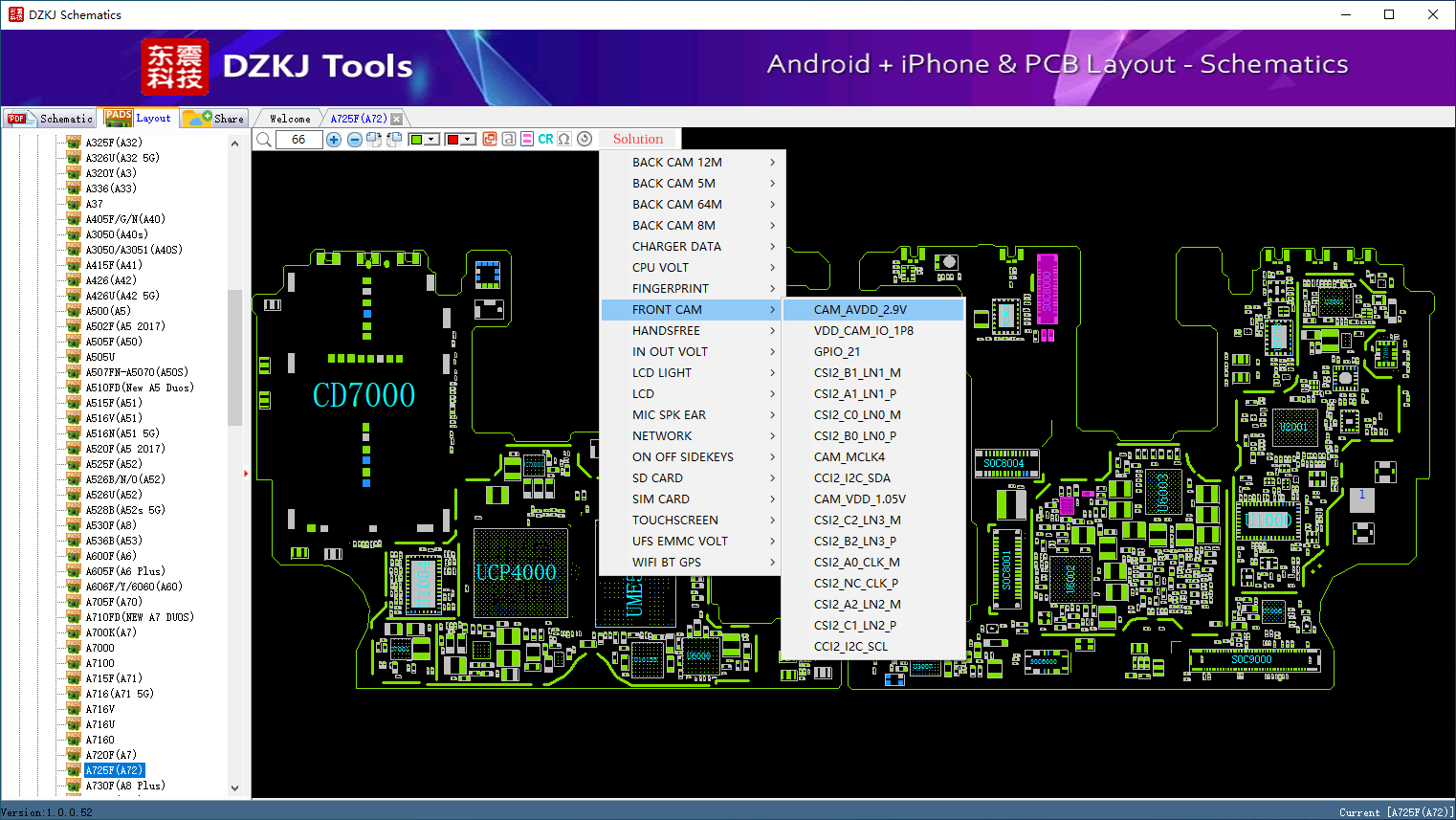Click the green color swatch
This screenshot has width=1456, height=820.
pos(416,140)
